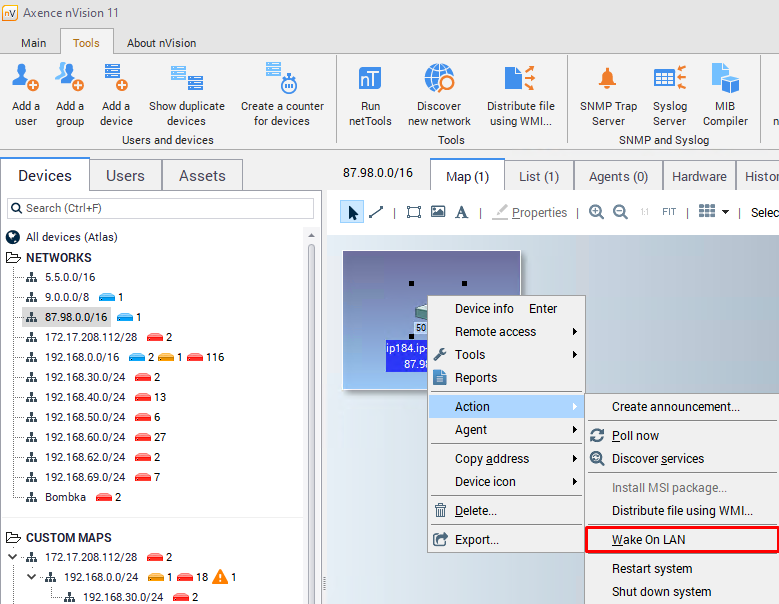779x604 pixels.
Task: Collapse the NETWORKS tree folder
Action: coord(14,258)
